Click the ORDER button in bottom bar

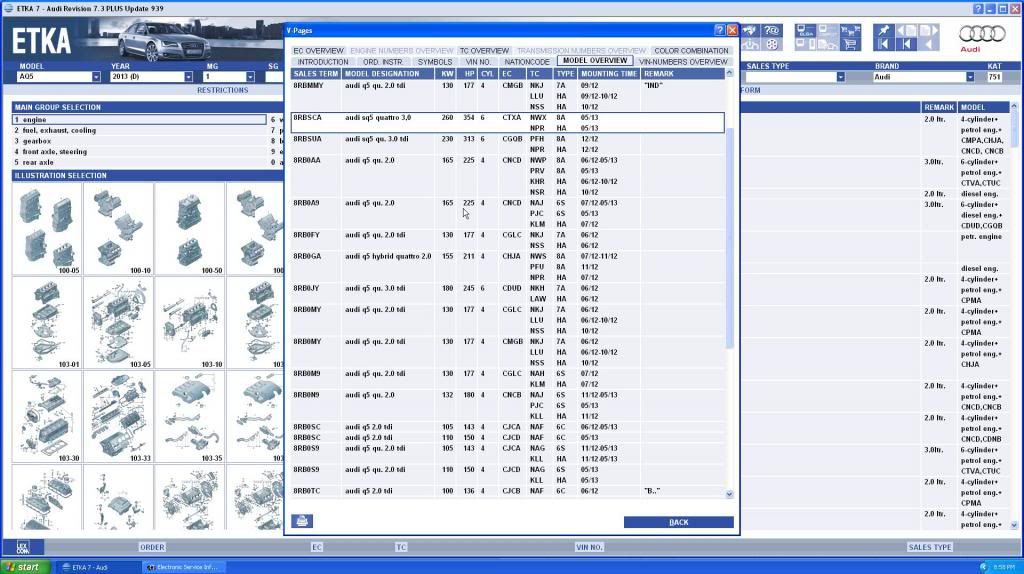152,547
